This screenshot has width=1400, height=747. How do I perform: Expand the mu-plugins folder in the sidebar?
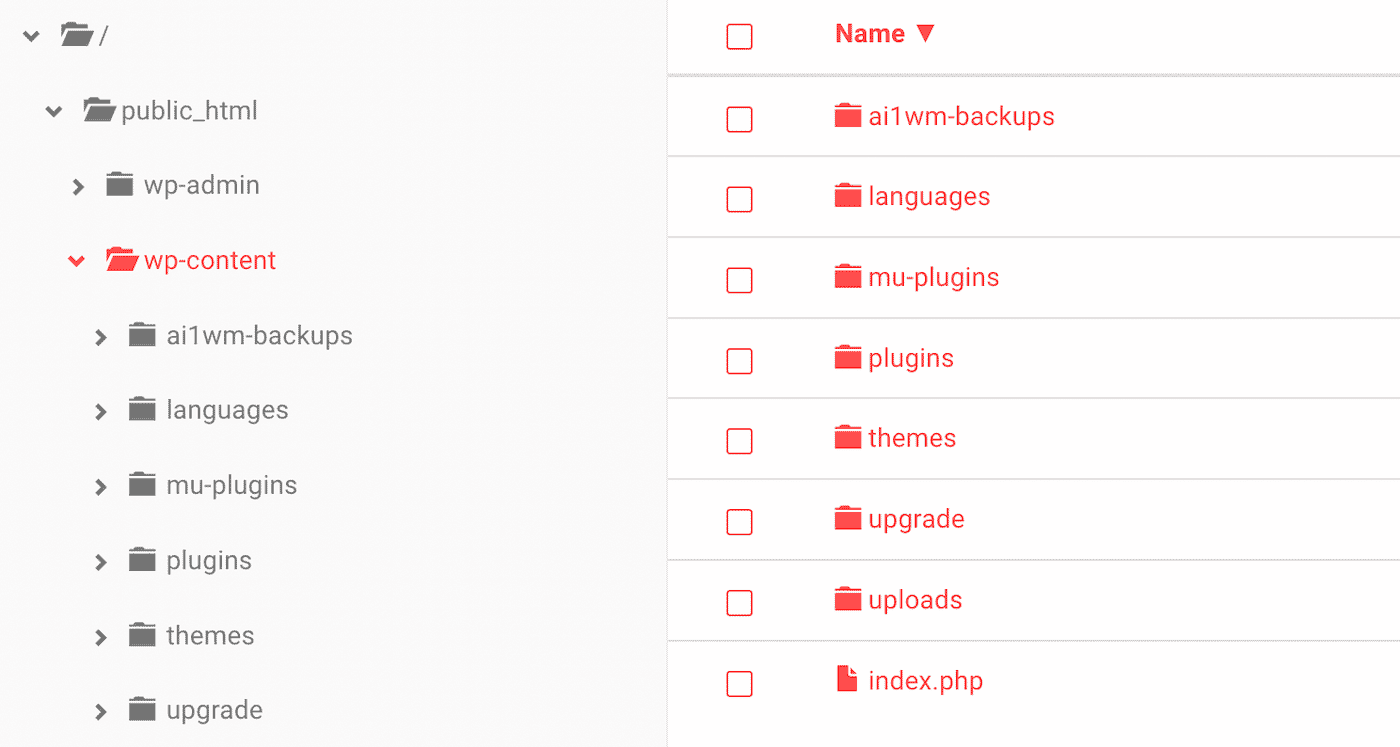pyautogui.click(x=101, y=484)
